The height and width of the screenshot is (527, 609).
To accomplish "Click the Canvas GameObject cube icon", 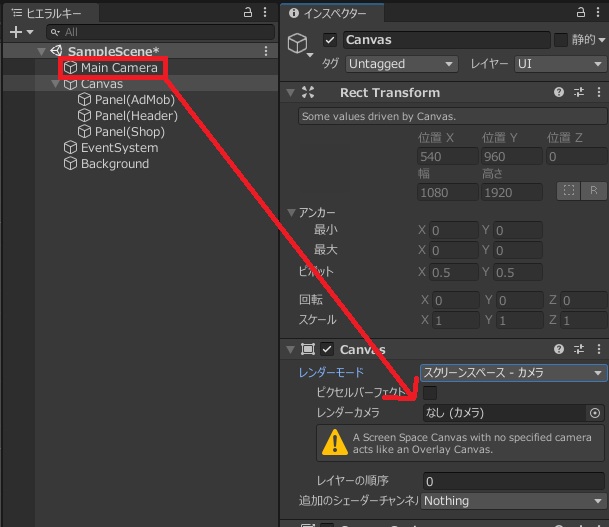I will pos(297,42).
